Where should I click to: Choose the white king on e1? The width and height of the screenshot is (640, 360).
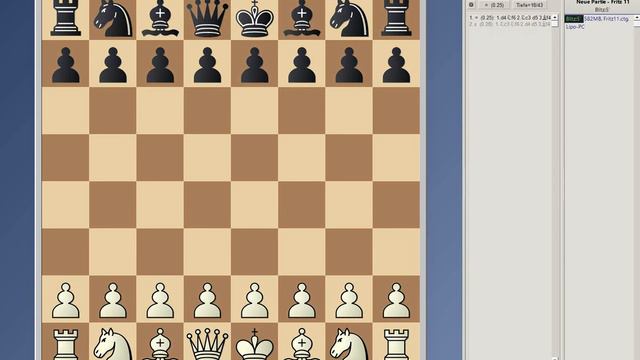[x=255, y=344]
